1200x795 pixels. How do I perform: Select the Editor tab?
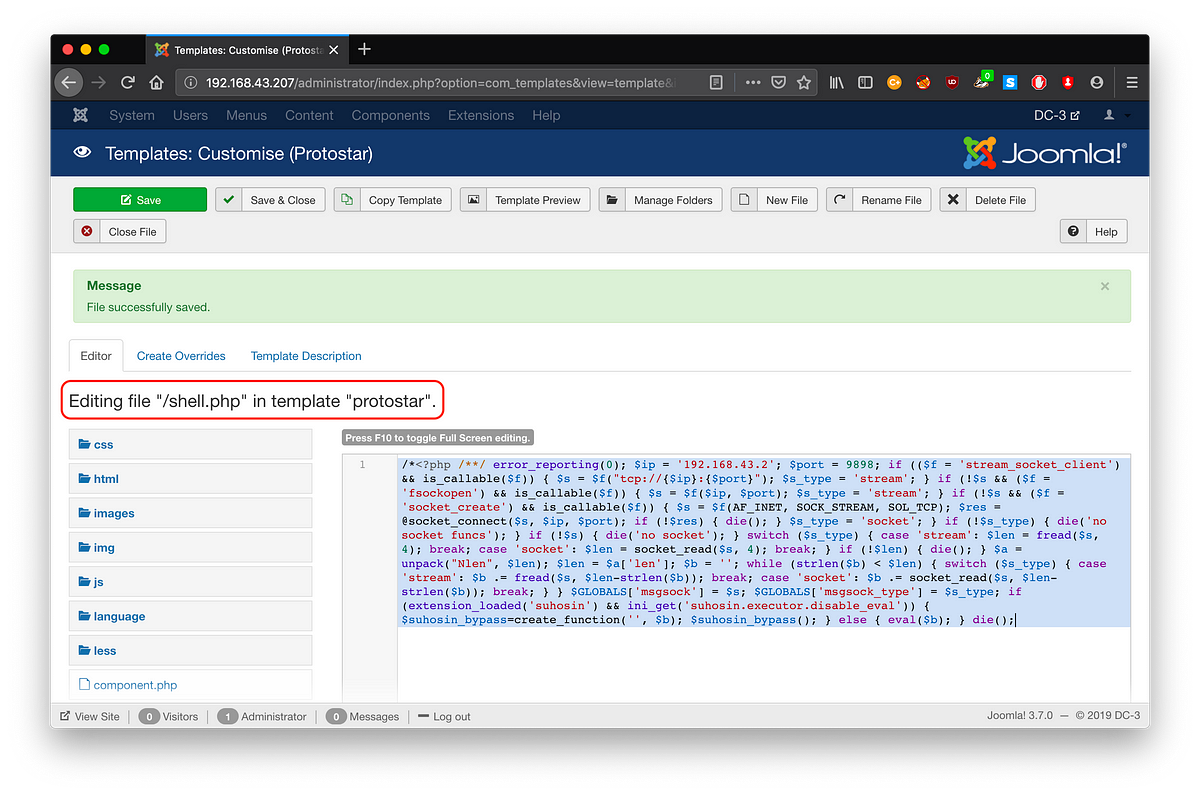click(x=96, y=356)
